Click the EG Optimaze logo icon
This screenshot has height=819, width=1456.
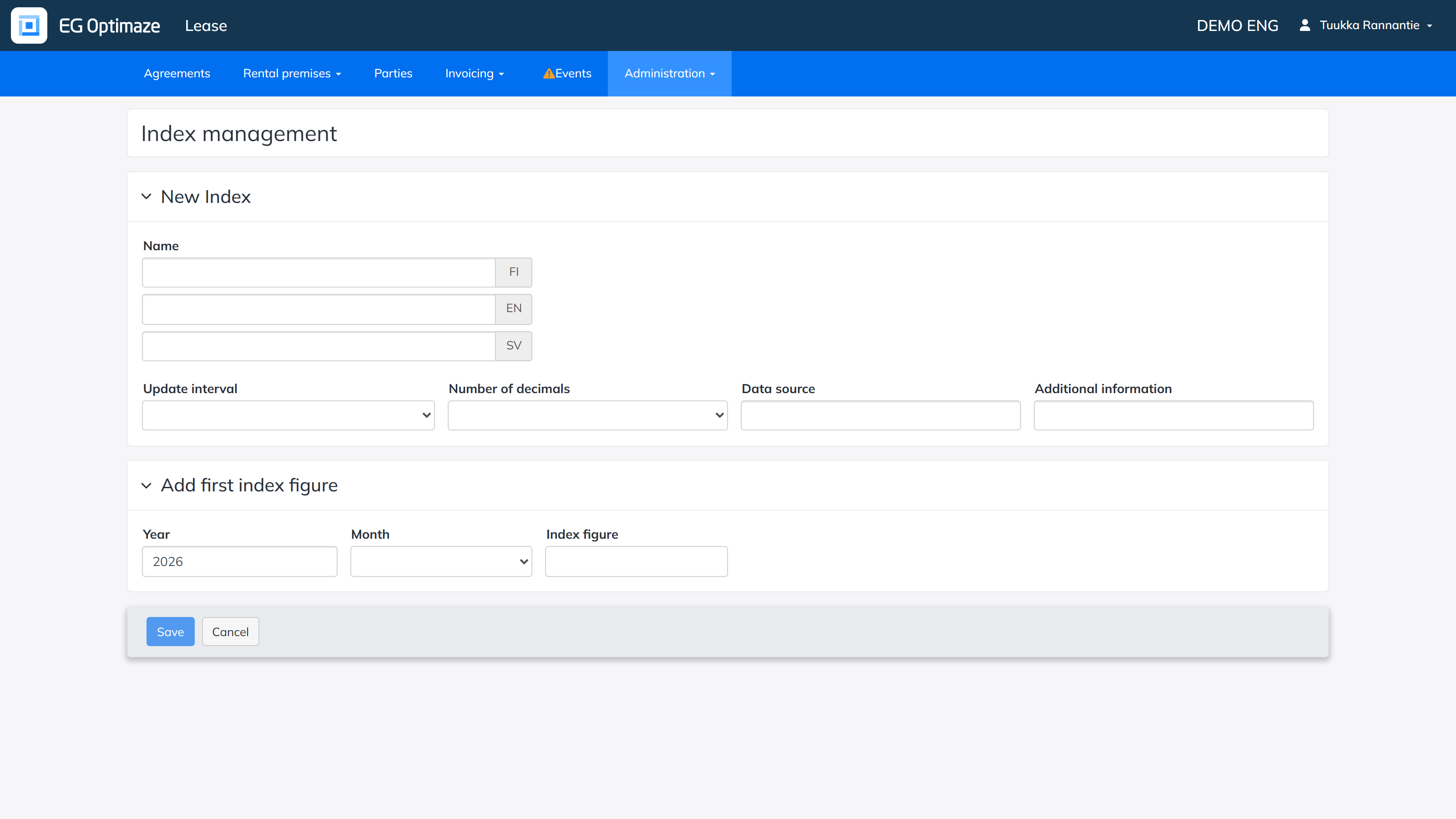click(29, 25)
